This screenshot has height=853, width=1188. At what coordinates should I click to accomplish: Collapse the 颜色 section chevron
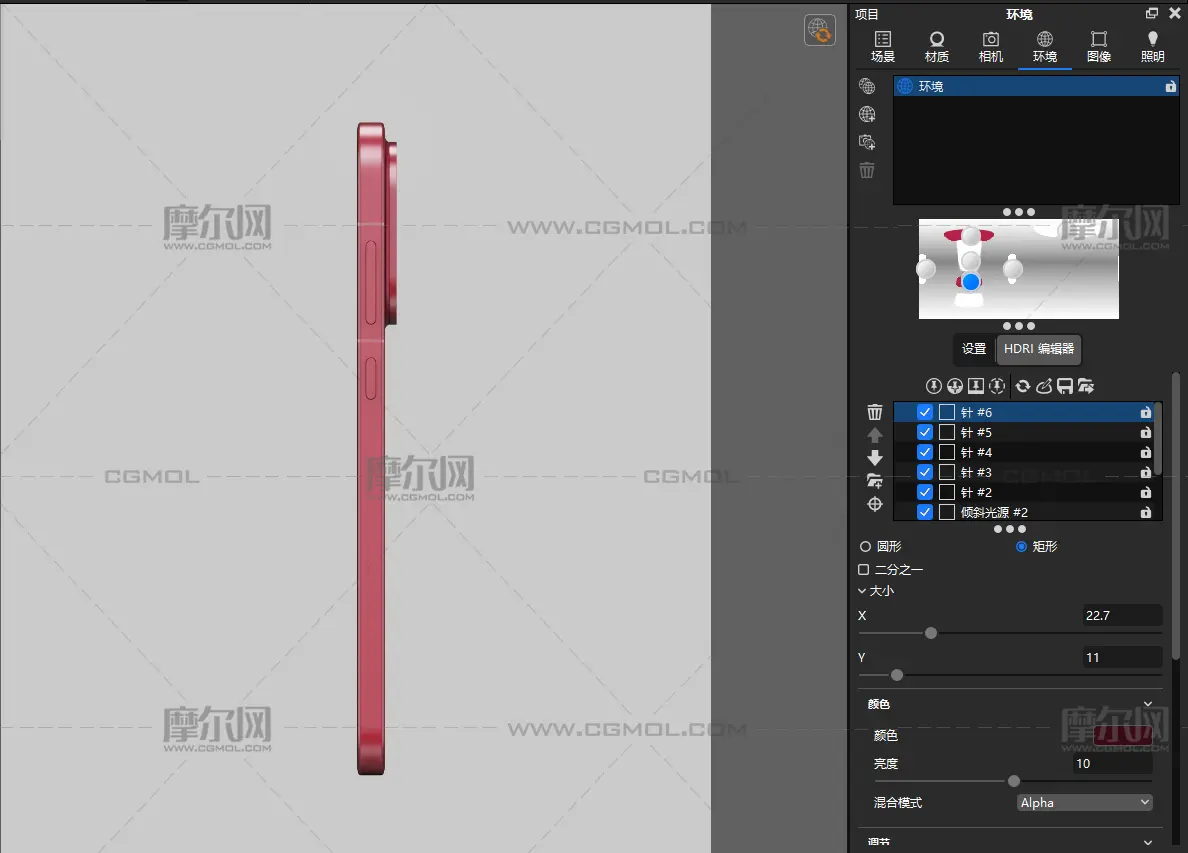[1148, 704]
